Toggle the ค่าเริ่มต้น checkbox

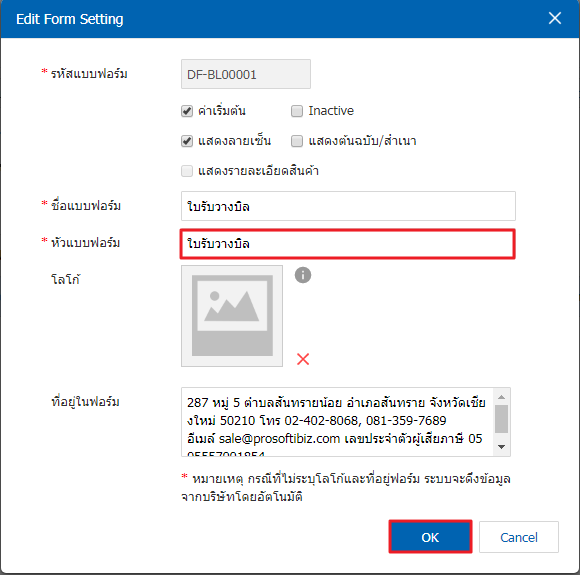coord(187,111)
